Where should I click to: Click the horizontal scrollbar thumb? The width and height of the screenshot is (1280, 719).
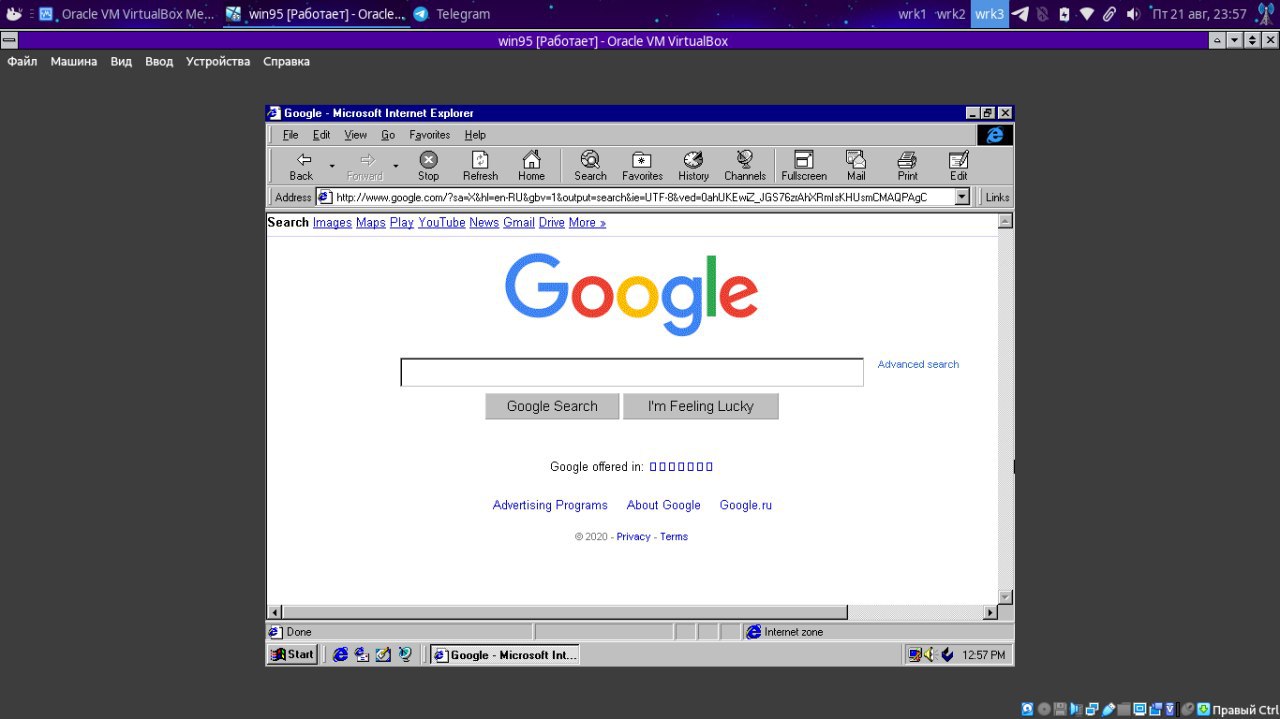(565, 612)
